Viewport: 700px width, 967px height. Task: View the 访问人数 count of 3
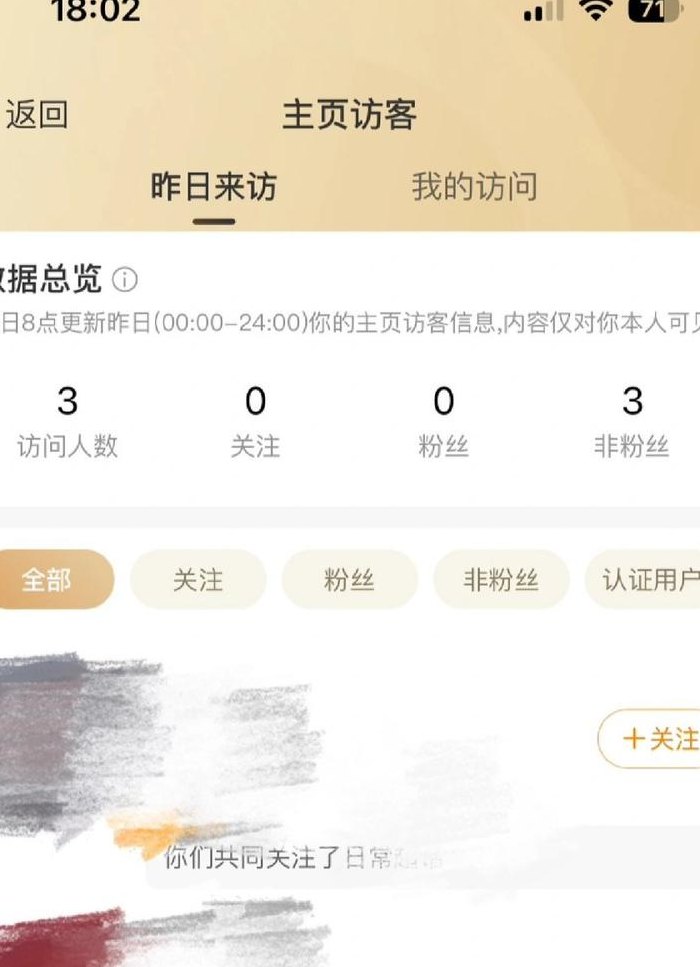67,422
